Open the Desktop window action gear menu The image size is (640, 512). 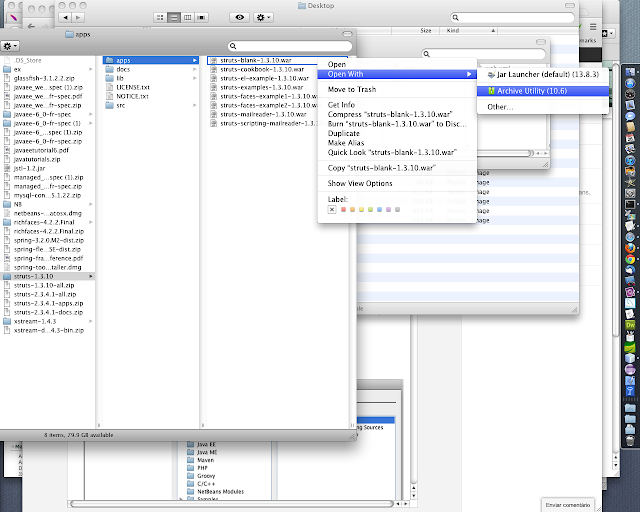click(x=263, y=17)
